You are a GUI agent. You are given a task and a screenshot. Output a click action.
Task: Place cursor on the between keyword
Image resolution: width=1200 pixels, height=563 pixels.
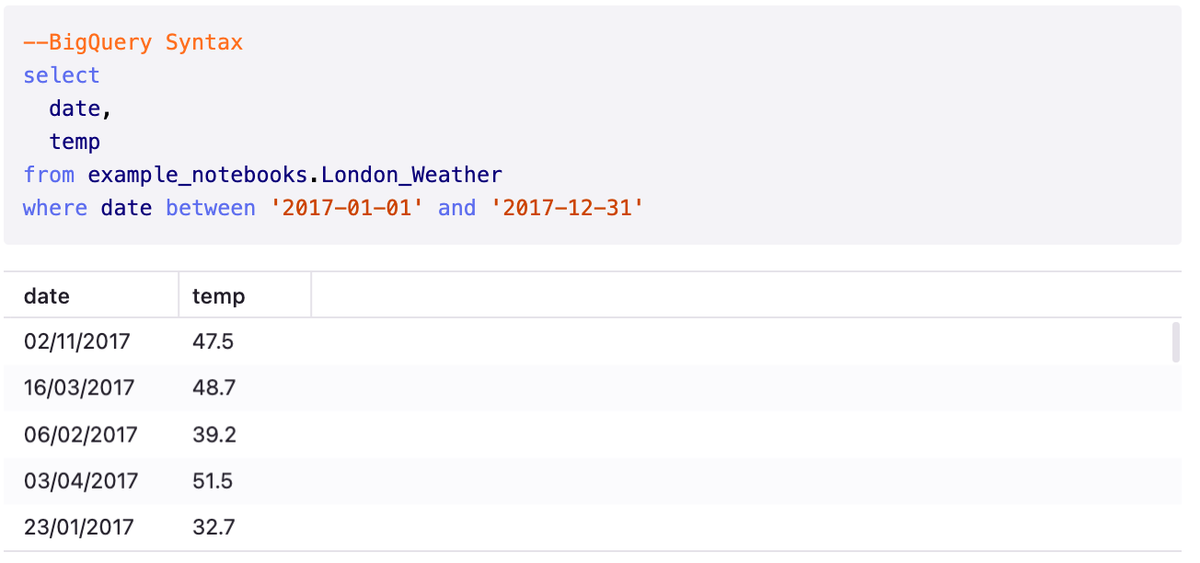(211, 208)
